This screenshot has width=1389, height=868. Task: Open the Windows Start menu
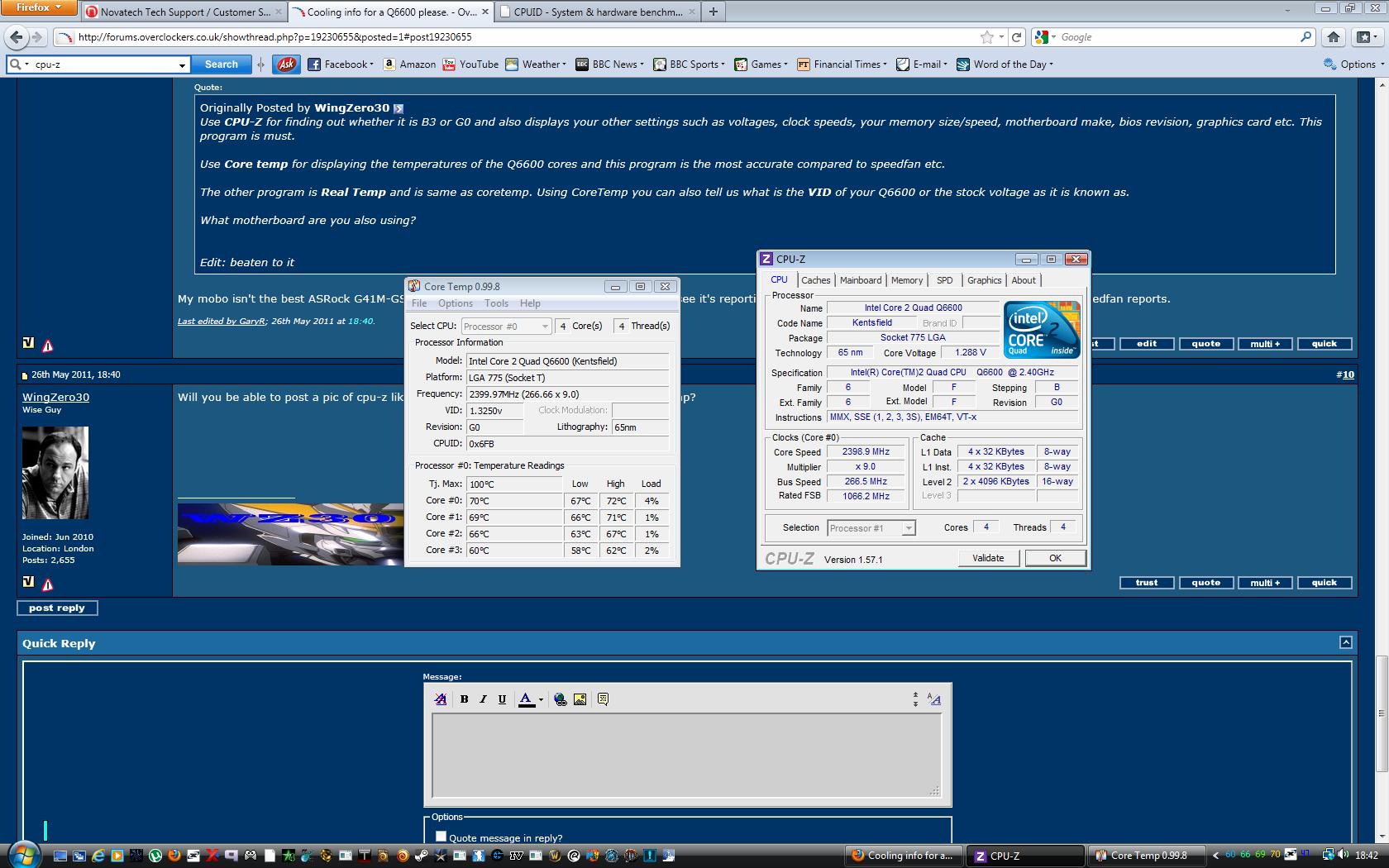tap(23, 854)
